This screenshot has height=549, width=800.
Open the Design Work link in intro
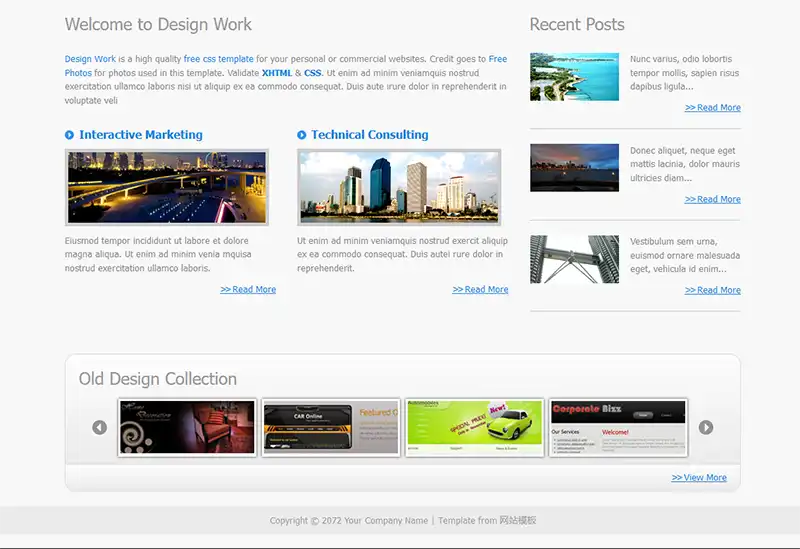(90, 59)
